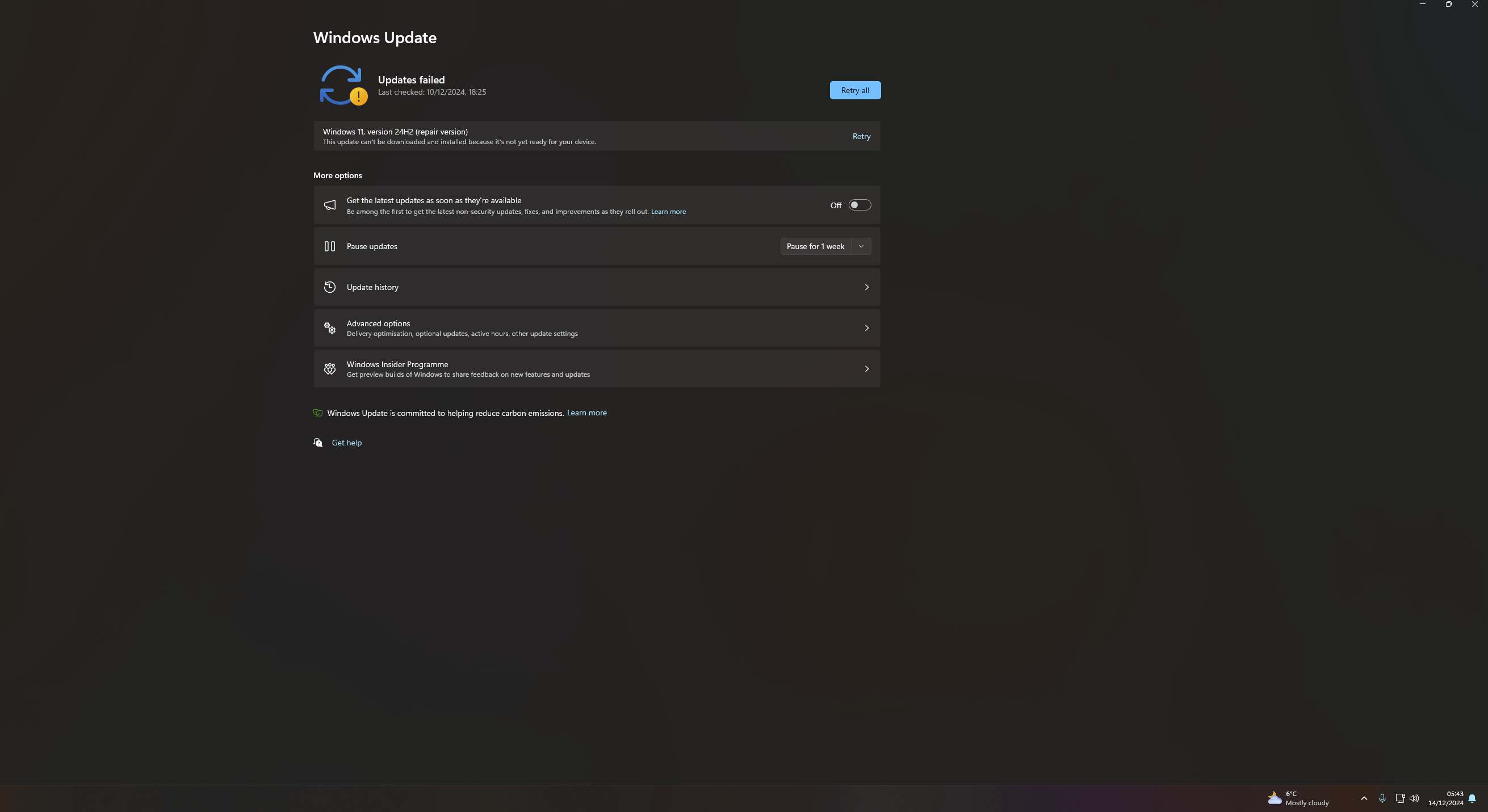Minimize the Settings window

point(1423,4)
